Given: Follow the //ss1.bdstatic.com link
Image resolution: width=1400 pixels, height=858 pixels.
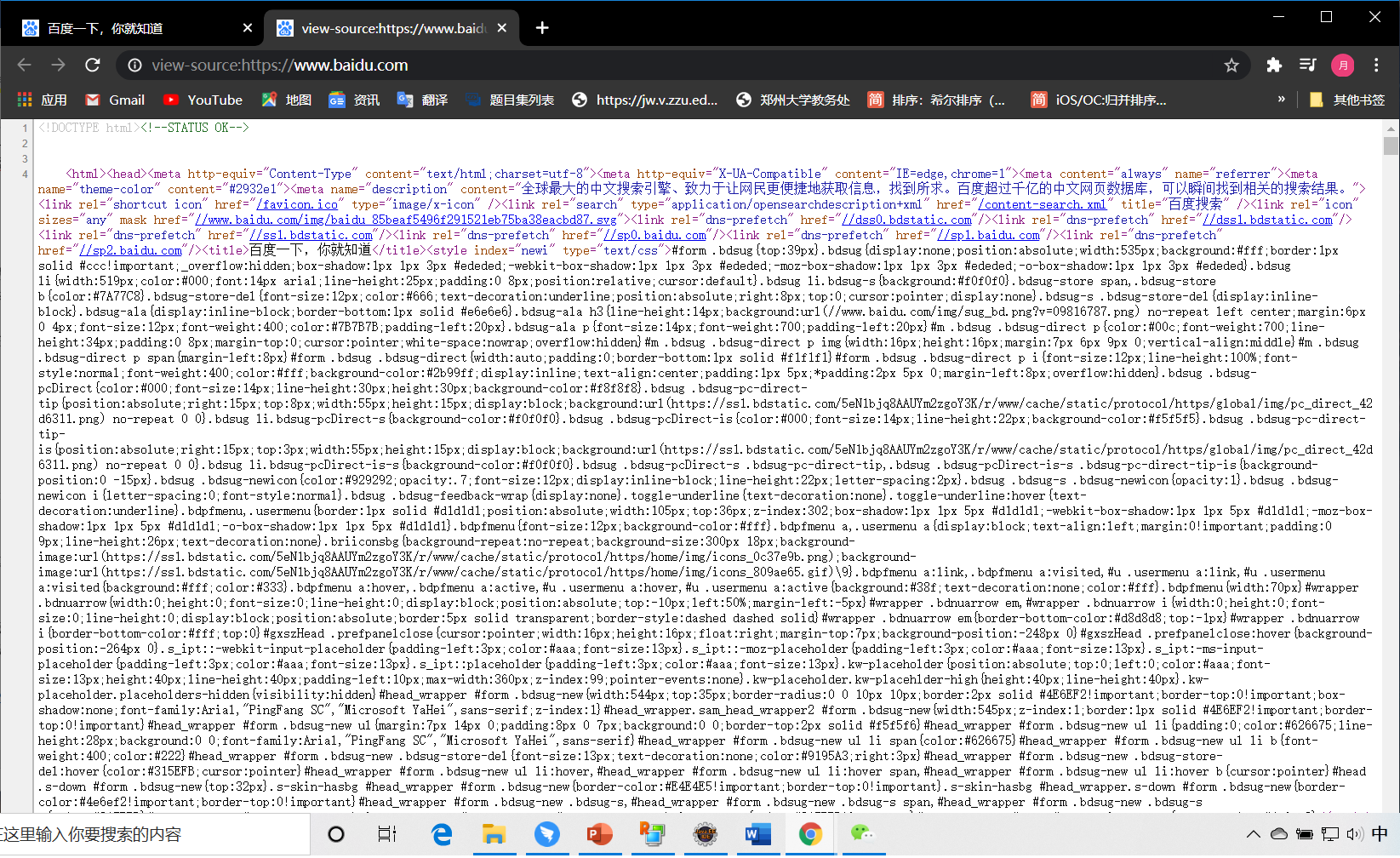Looking at the screenshot, I should tap(311, 235).
